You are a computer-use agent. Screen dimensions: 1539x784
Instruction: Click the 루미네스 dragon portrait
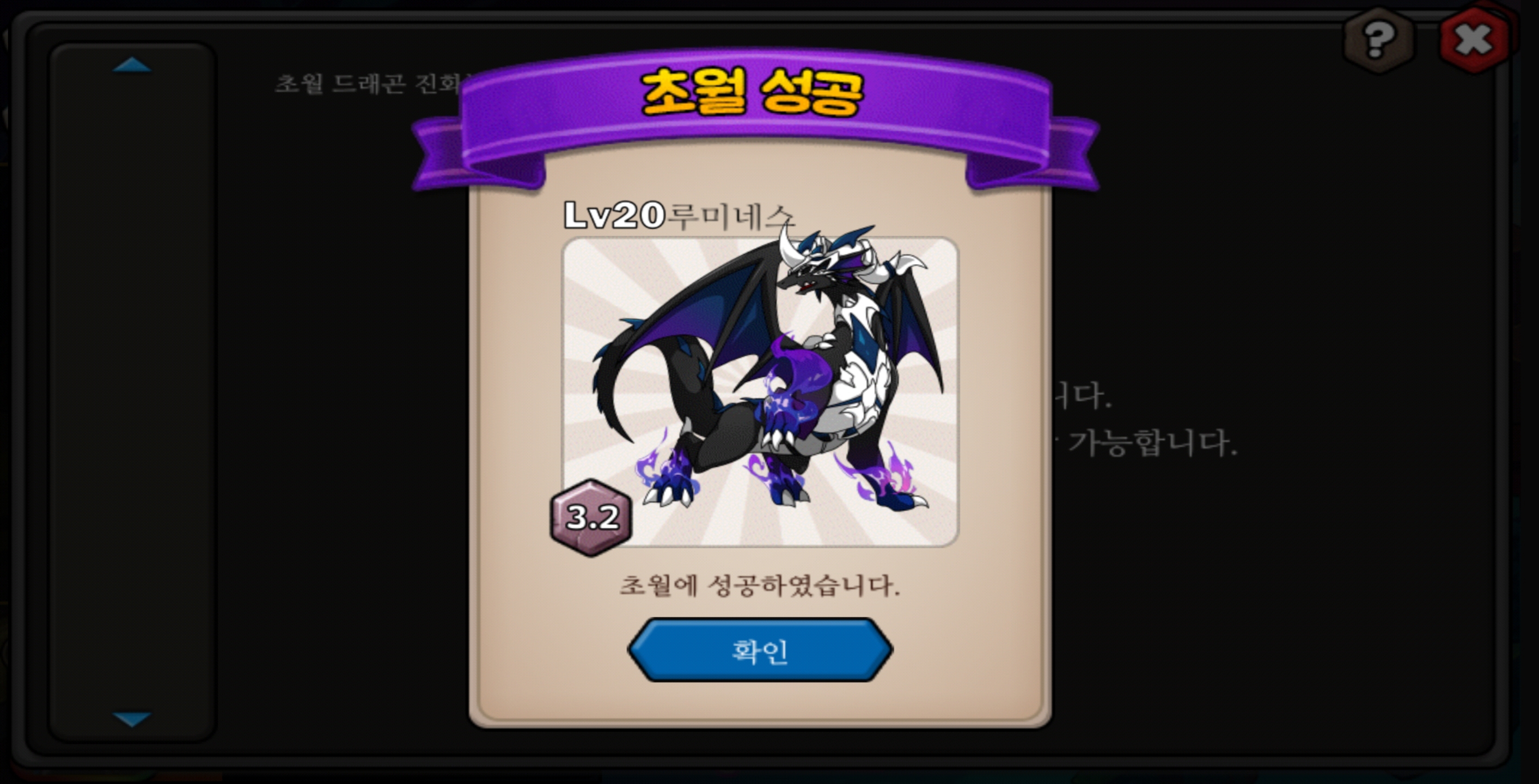pos(761,391)
